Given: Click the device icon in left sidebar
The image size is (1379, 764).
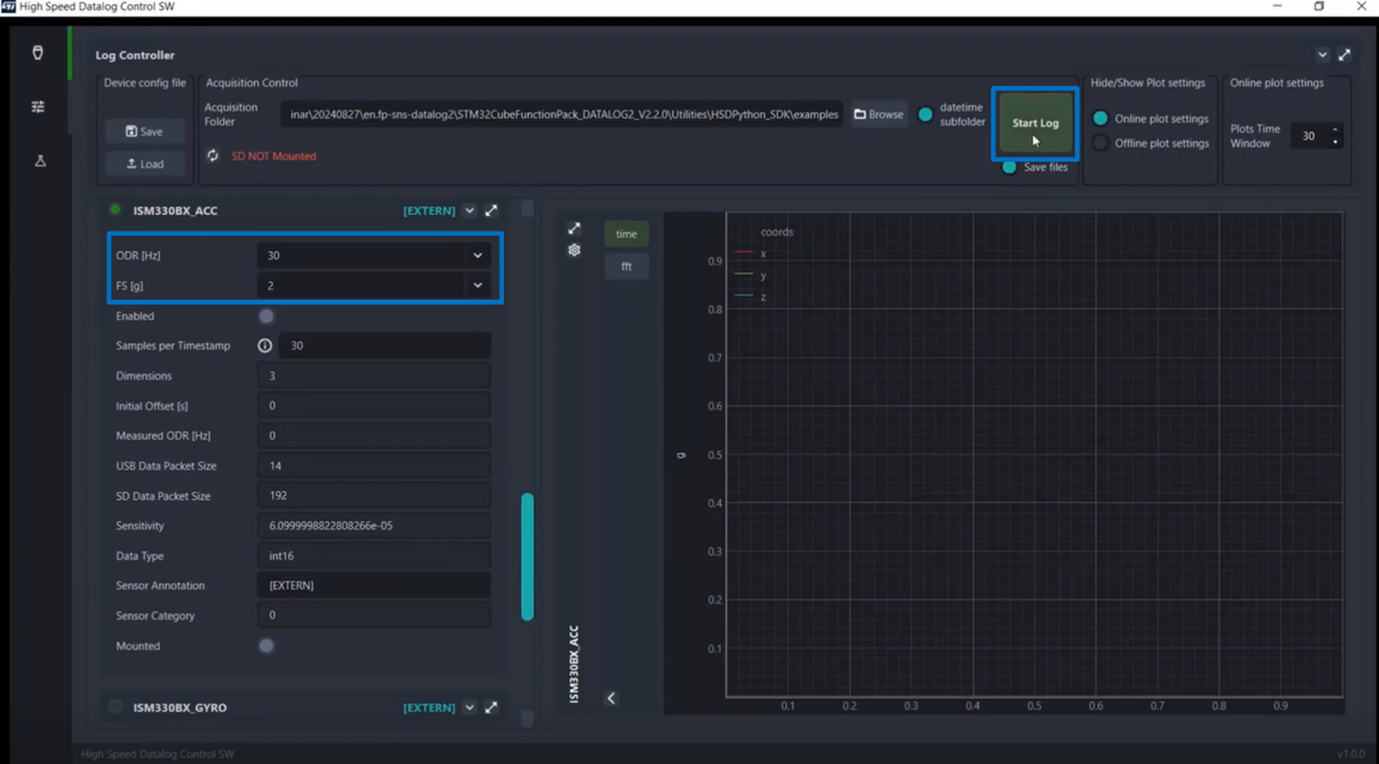Looking at the screenshot, I should (x=38, y=53).
